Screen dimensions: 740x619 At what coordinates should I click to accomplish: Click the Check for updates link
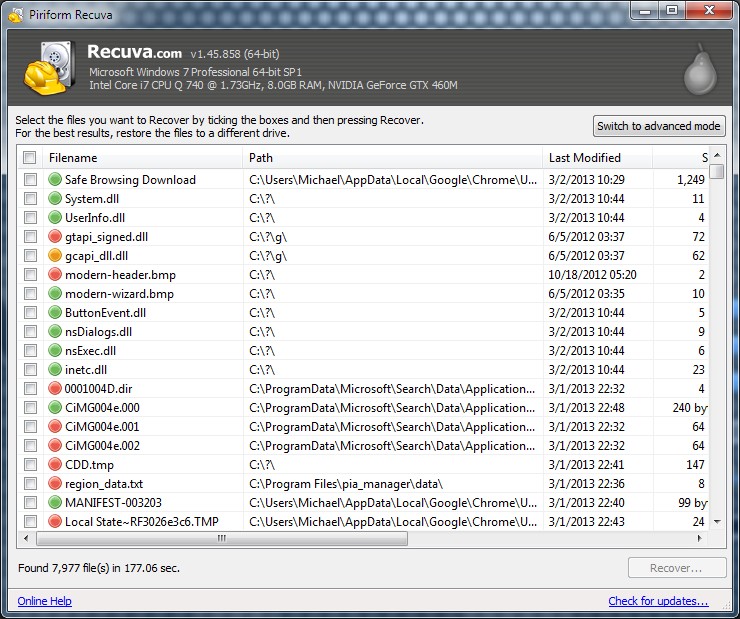tap(658, 601)
